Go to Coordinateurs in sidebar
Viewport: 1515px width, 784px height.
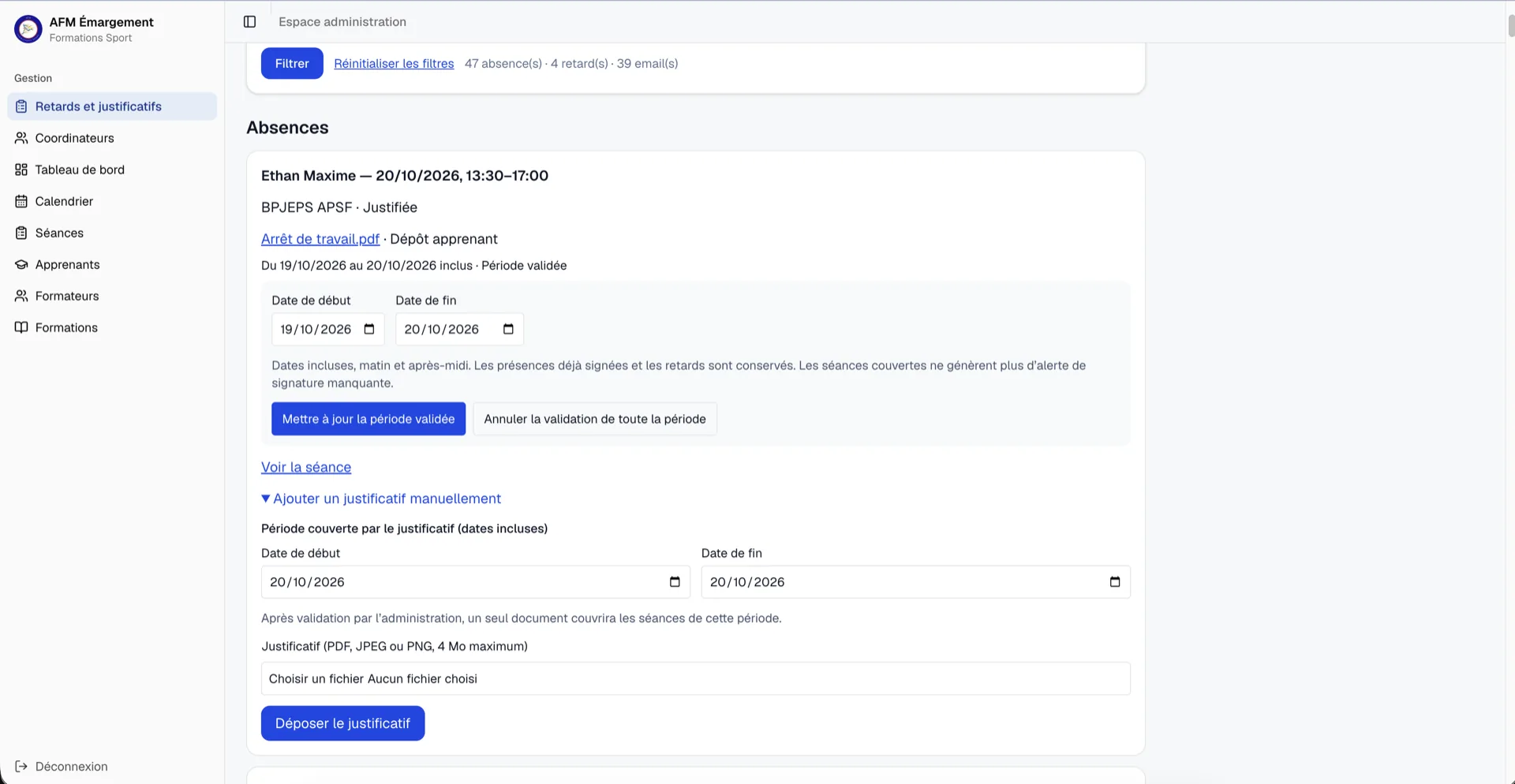click(112, 138)
